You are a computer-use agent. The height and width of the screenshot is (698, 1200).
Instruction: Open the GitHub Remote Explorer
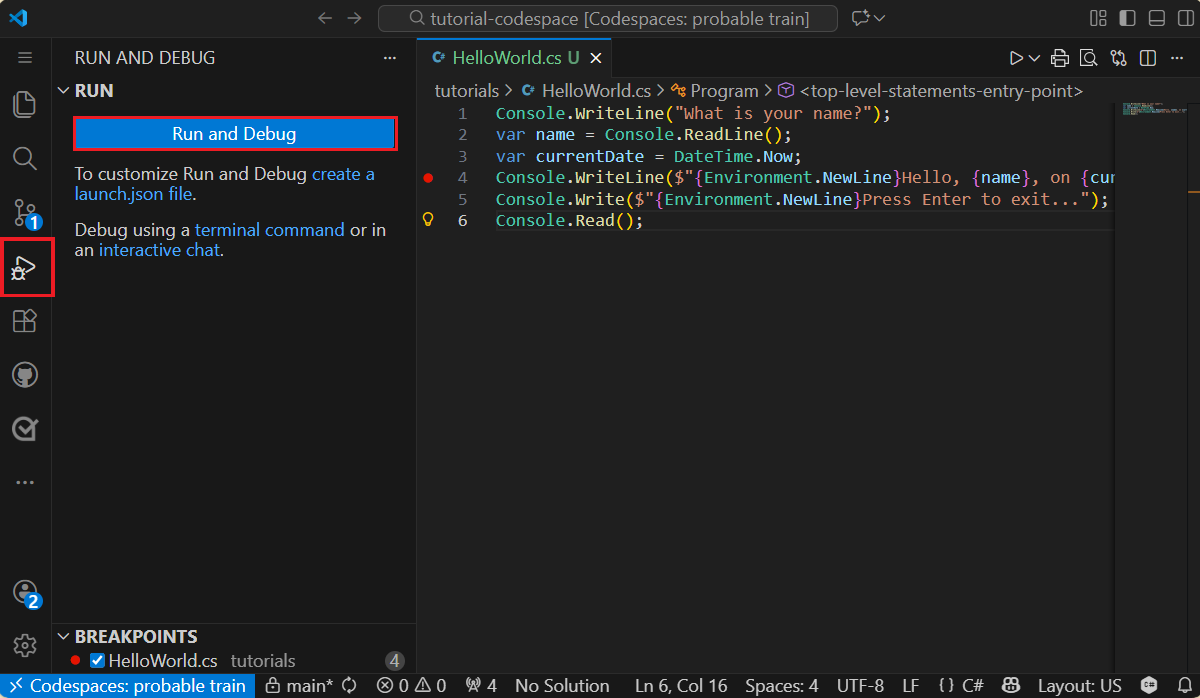[24, 374]
